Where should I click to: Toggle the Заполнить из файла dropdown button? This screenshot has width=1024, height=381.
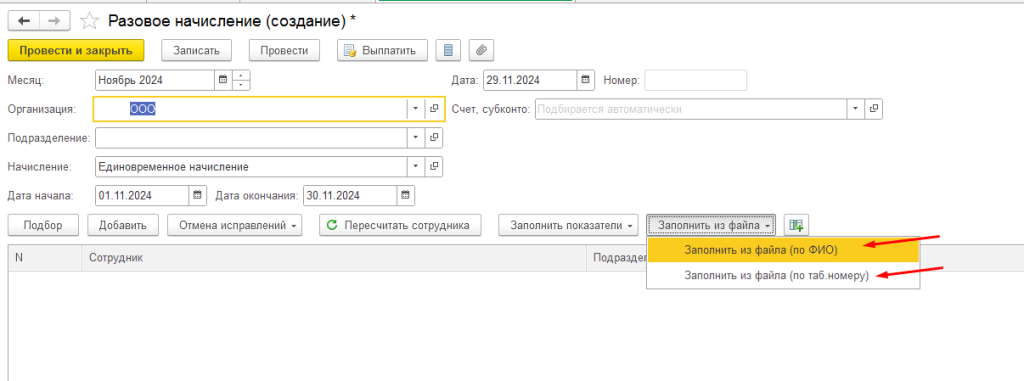[712, 225]
